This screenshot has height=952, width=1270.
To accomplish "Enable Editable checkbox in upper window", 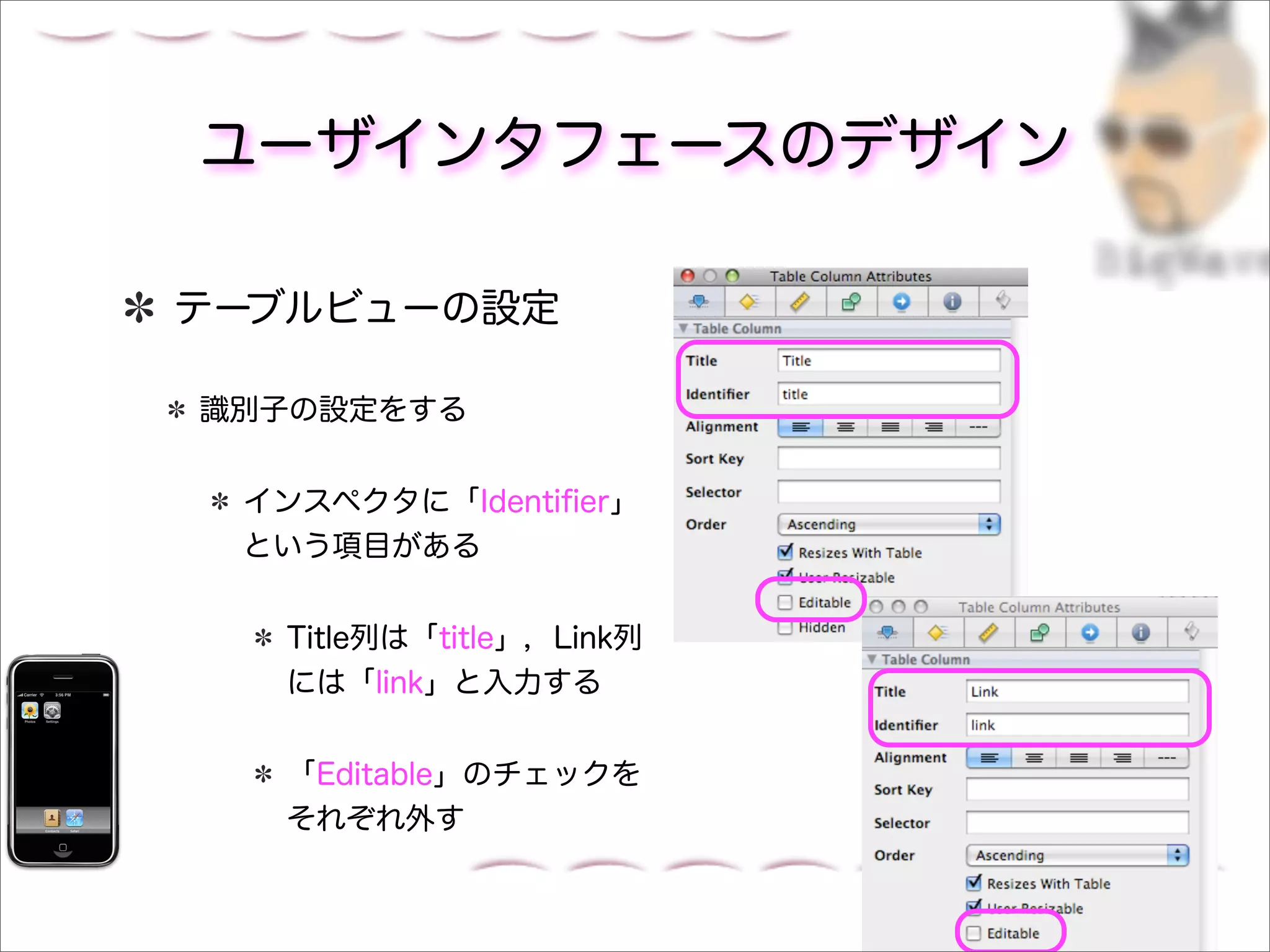I will pos(785,602).
